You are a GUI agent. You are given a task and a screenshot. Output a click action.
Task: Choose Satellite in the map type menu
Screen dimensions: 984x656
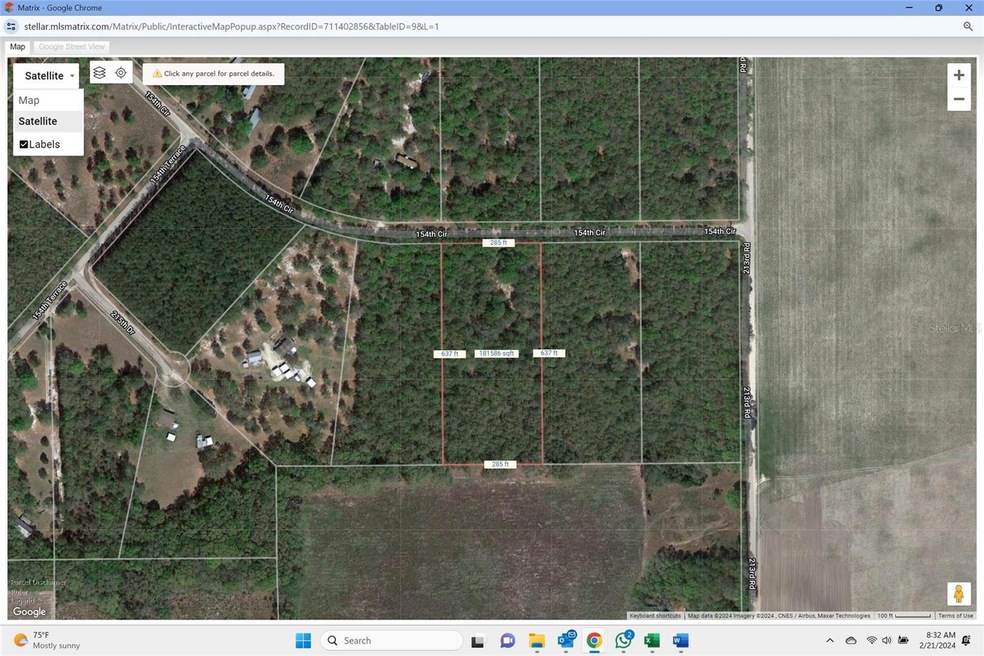38,121
